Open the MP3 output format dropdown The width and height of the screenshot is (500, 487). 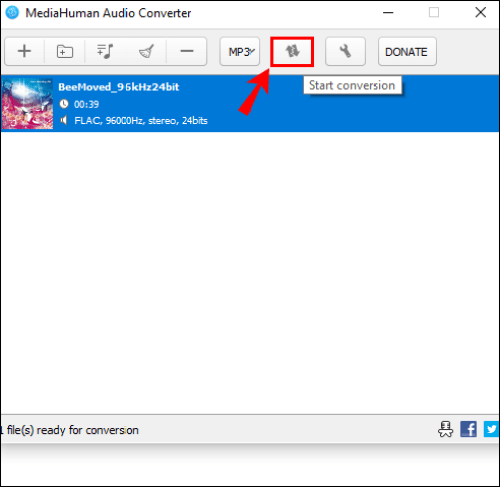[x=240, y=52]
